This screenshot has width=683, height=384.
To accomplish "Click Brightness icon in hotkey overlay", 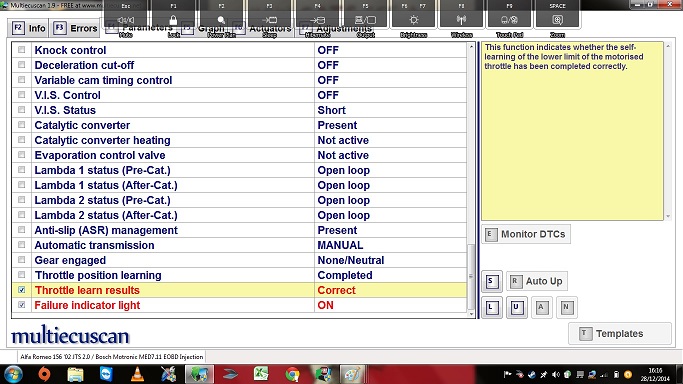I will (x=413, y=20).
